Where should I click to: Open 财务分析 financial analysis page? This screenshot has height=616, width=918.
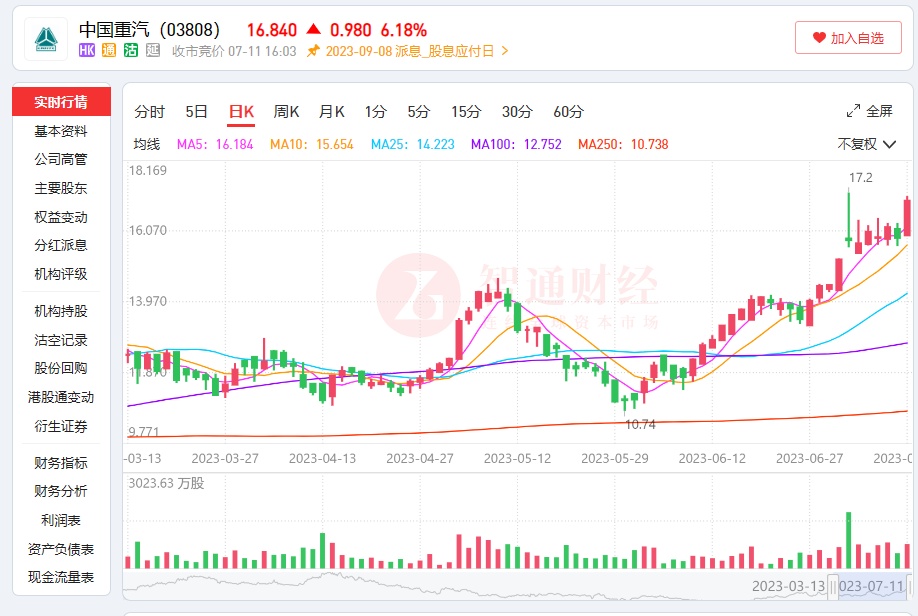(61, 491)
